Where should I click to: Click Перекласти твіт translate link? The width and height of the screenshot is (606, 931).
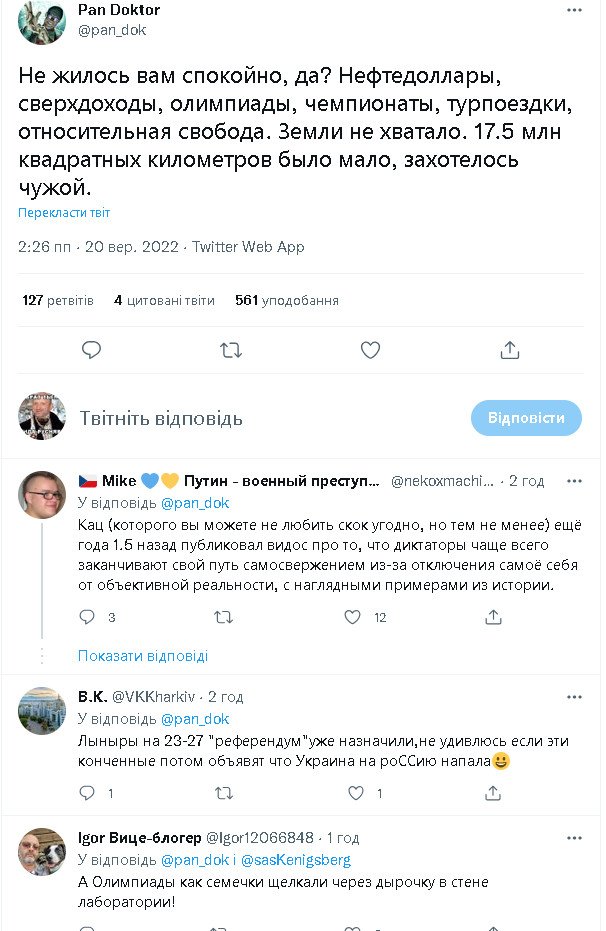[x=64, y=213]
